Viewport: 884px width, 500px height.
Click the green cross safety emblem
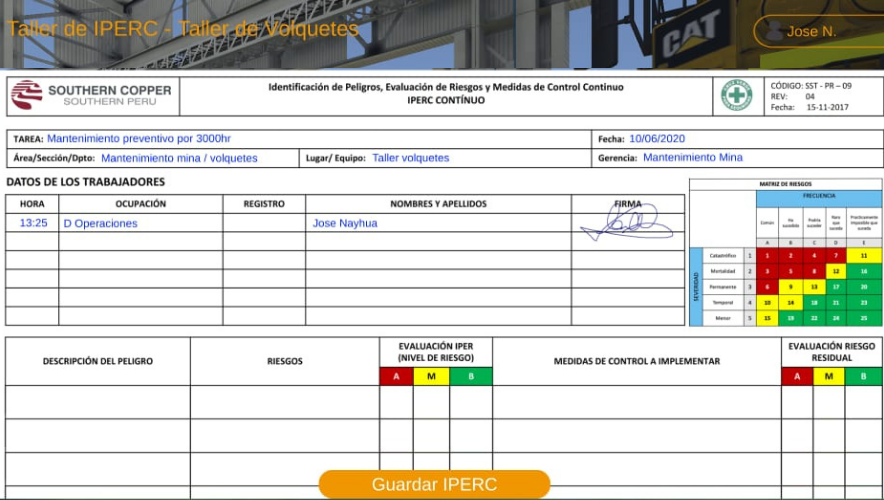click(737, 95)
